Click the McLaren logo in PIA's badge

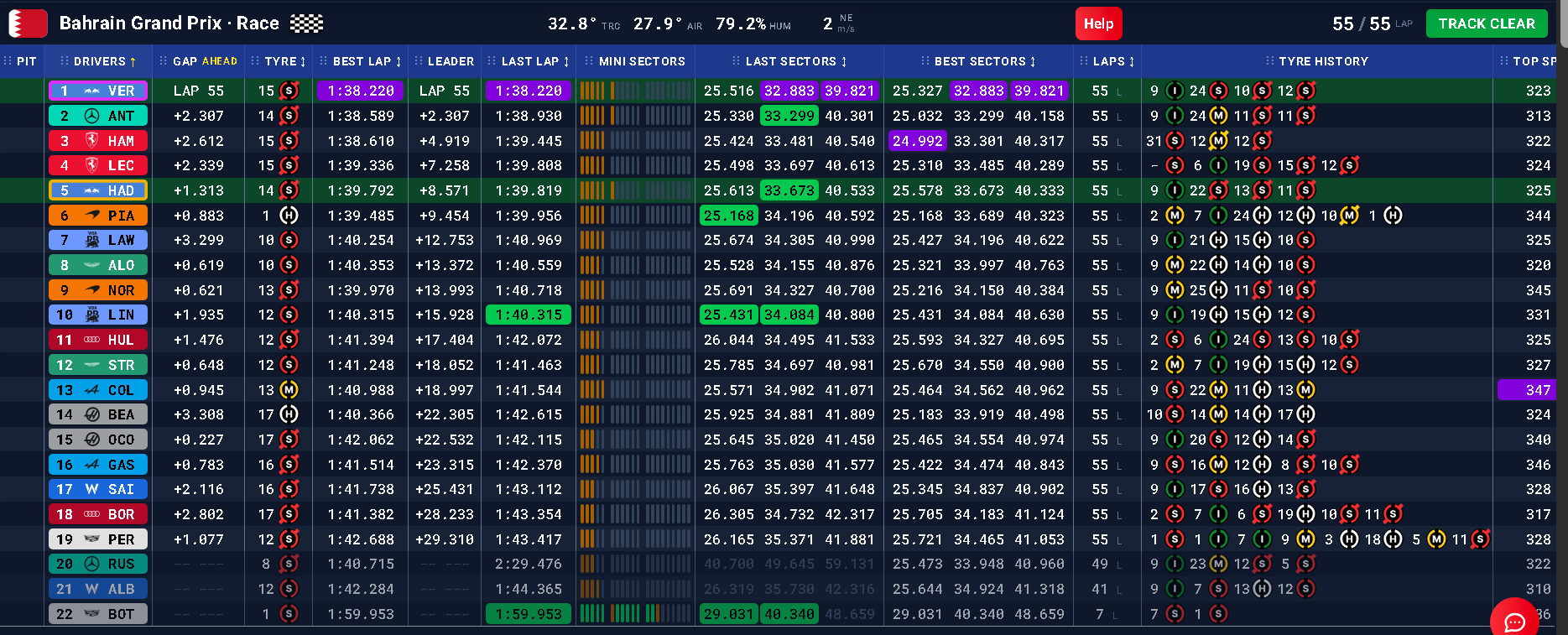coord(92,216)
